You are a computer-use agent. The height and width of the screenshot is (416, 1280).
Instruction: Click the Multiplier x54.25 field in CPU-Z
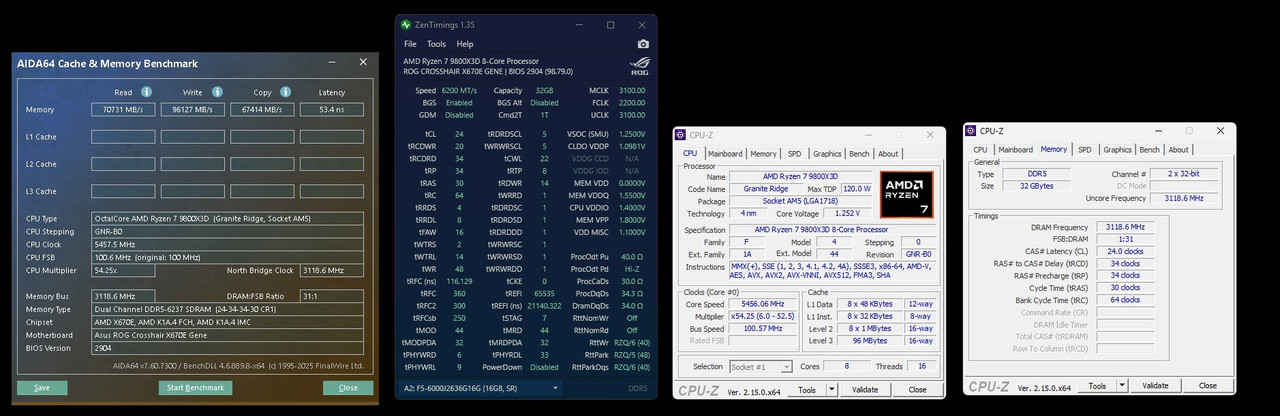[765, 316]
